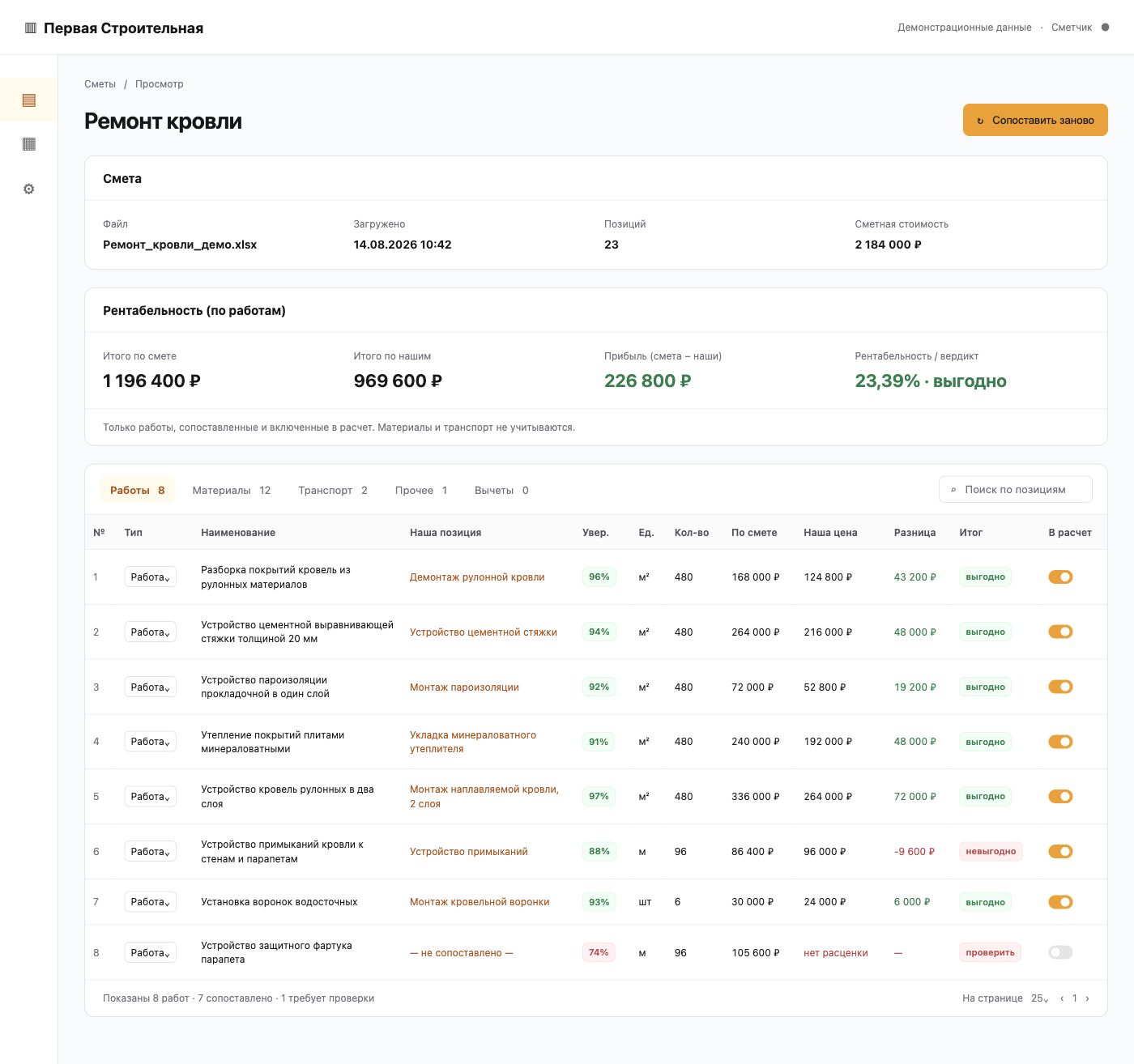Viewport: 1134px width, 1064px height.
Task: Go to Сметы breadcrumb link
Action: [100, 84]
